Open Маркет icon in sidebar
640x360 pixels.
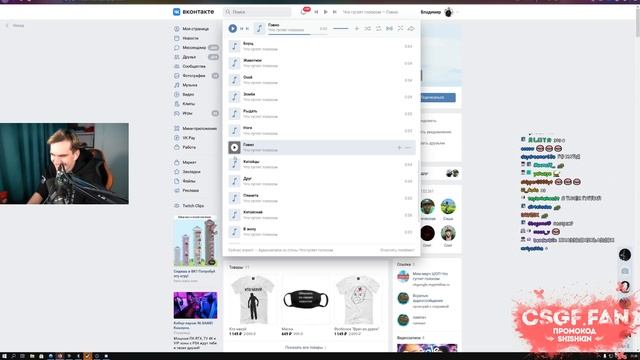point(177,162)
